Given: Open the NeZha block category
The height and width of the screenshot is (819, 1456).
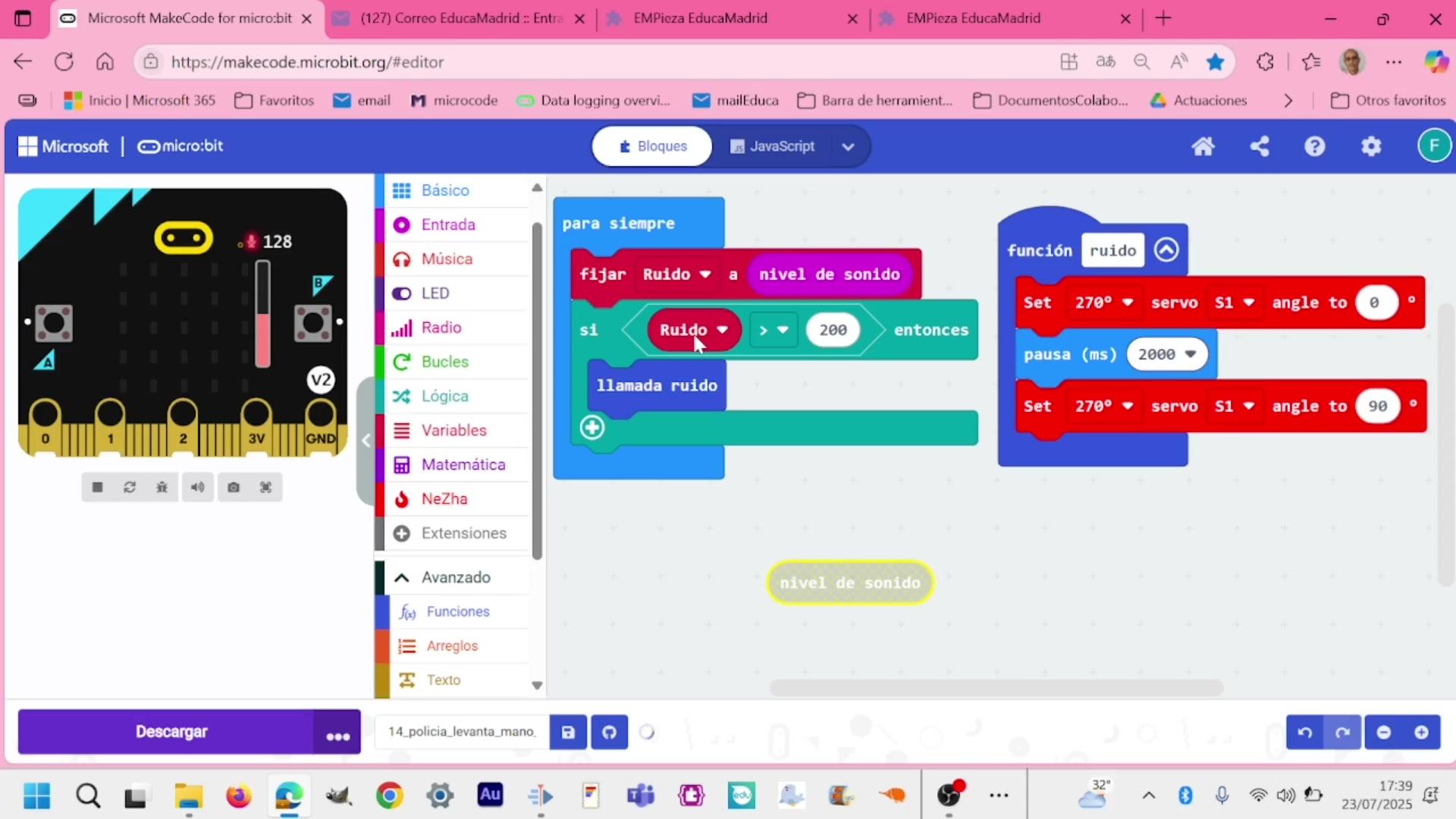Looking at the screenshot, I should click(444, 499).
